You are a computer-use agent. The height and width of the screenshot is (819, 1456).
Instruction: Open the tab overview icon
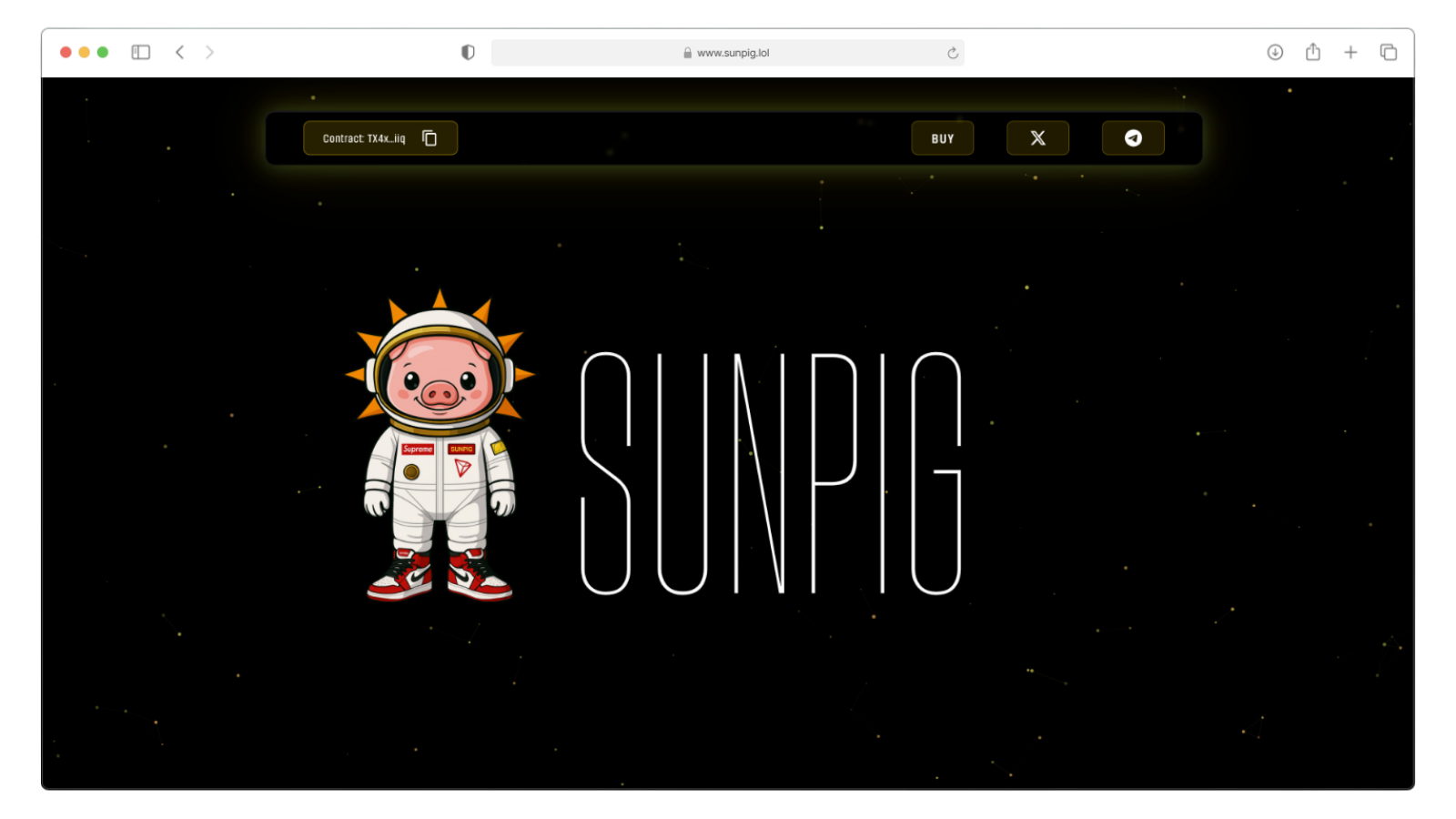pyautogui.click(x=1390, y=52)
